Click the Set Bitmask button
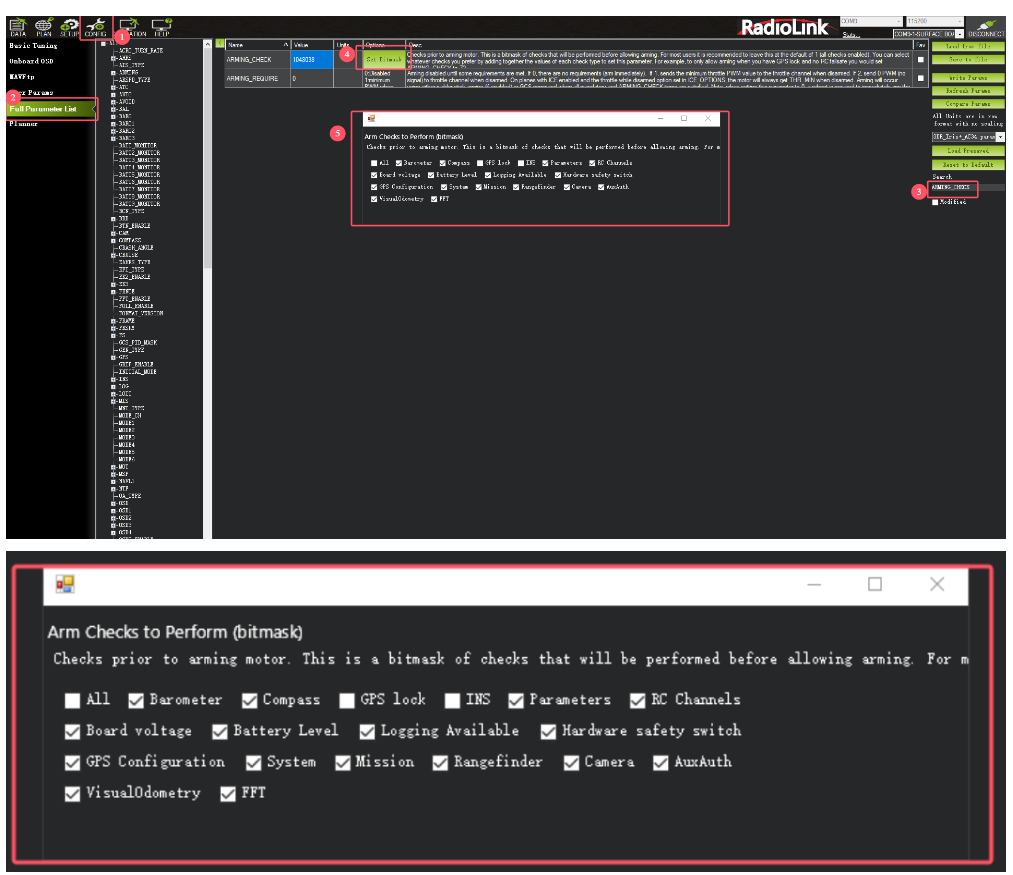1013x875 pixels. tap(384, 60)
